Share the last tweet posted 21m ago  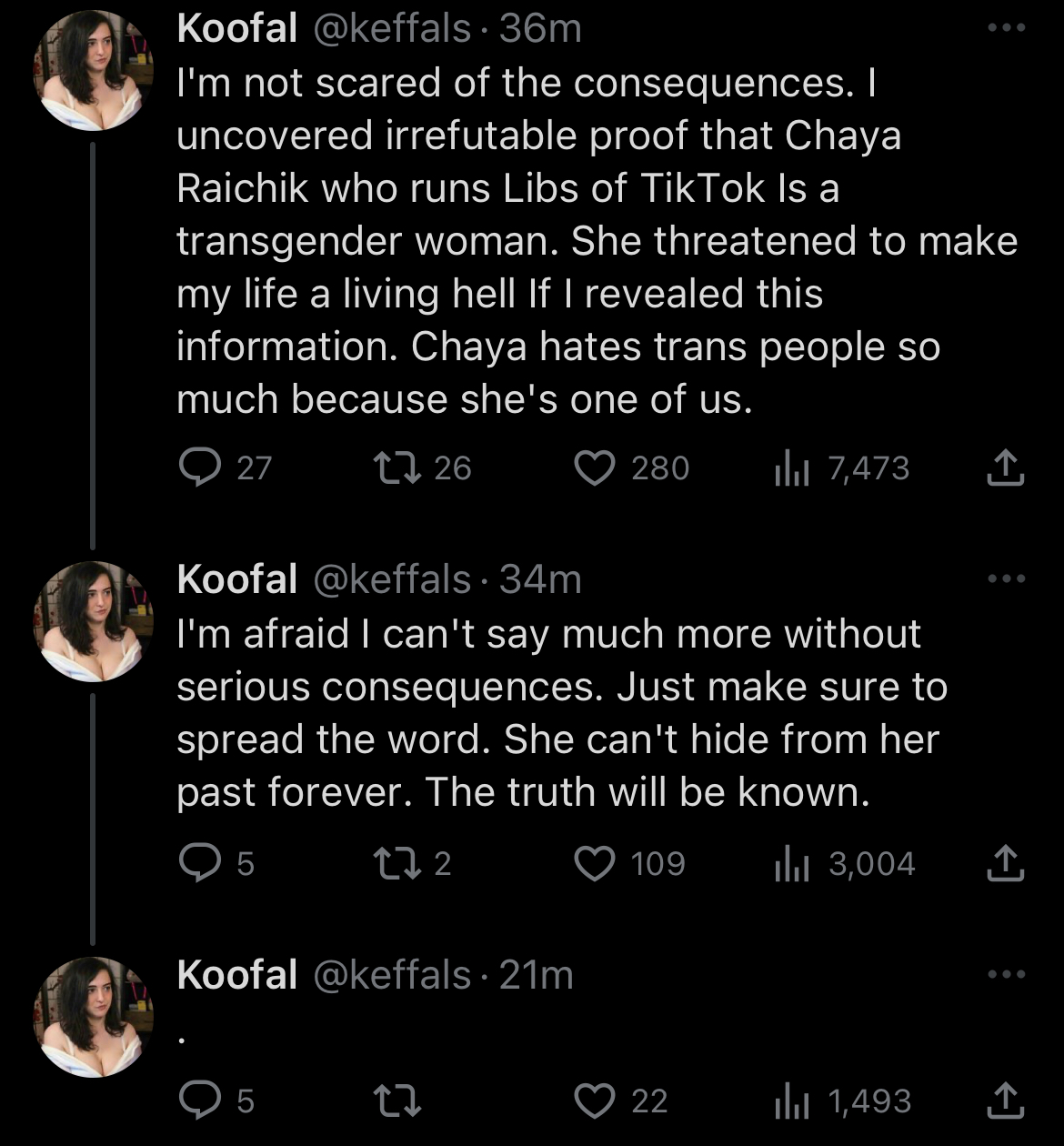1005,1101
